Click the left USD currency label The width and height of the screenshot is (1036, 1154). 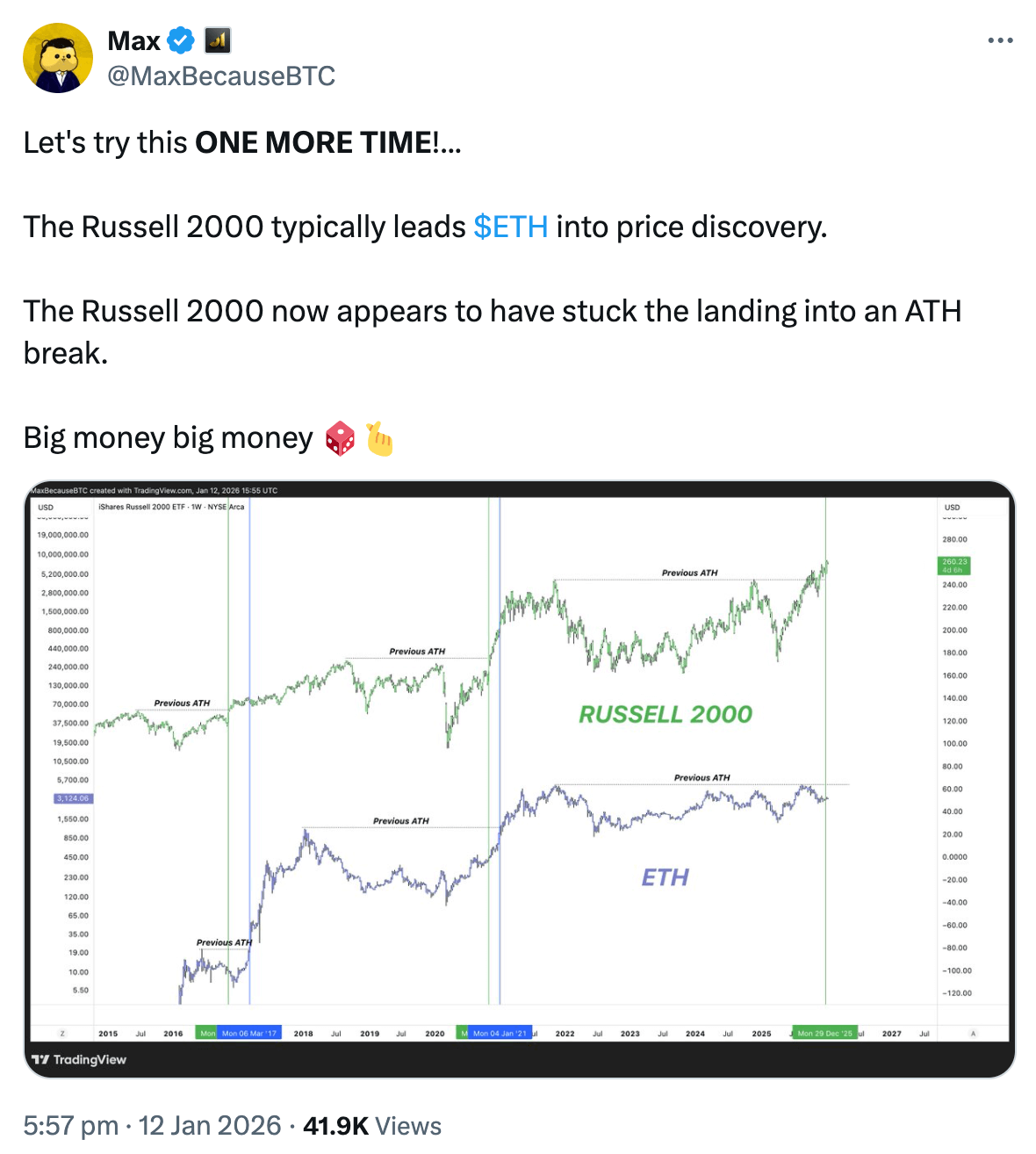pos(46,508)
